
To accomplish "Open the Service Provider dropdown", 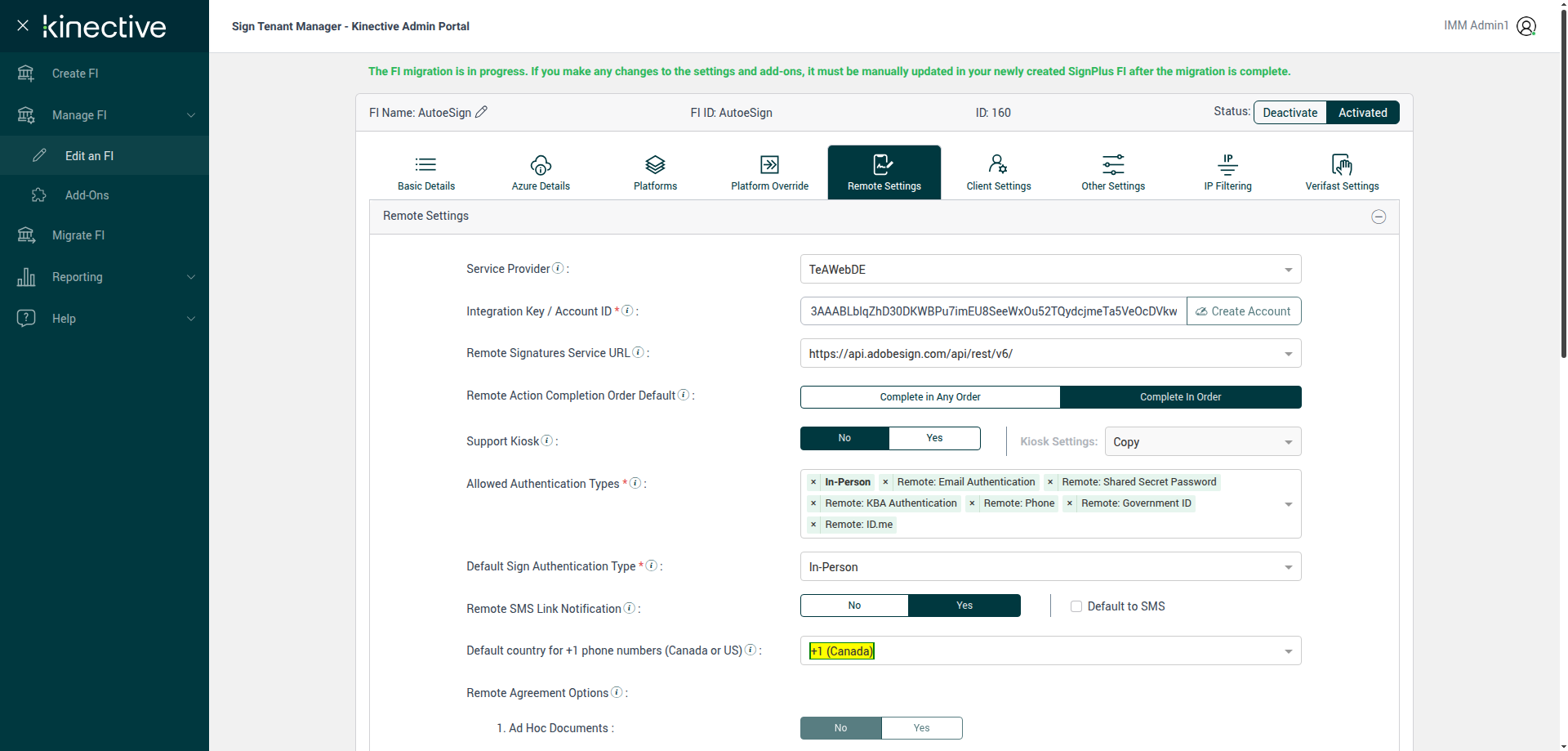I will [x=1050, y=269].
